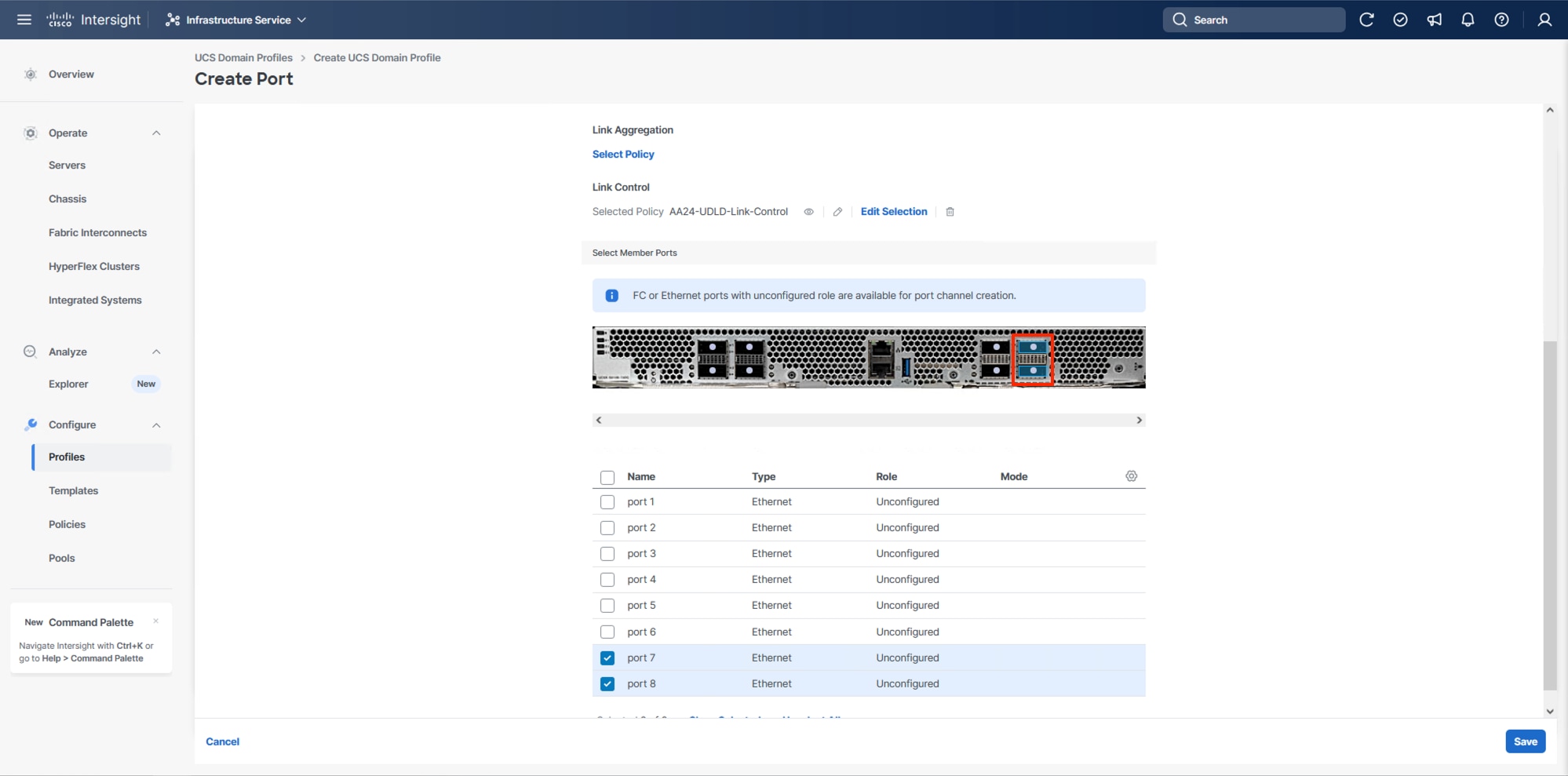Save the port configuration
The height and width of the screenshot is (776, 1568).
pyautogui.click(x=1525, y=741)
